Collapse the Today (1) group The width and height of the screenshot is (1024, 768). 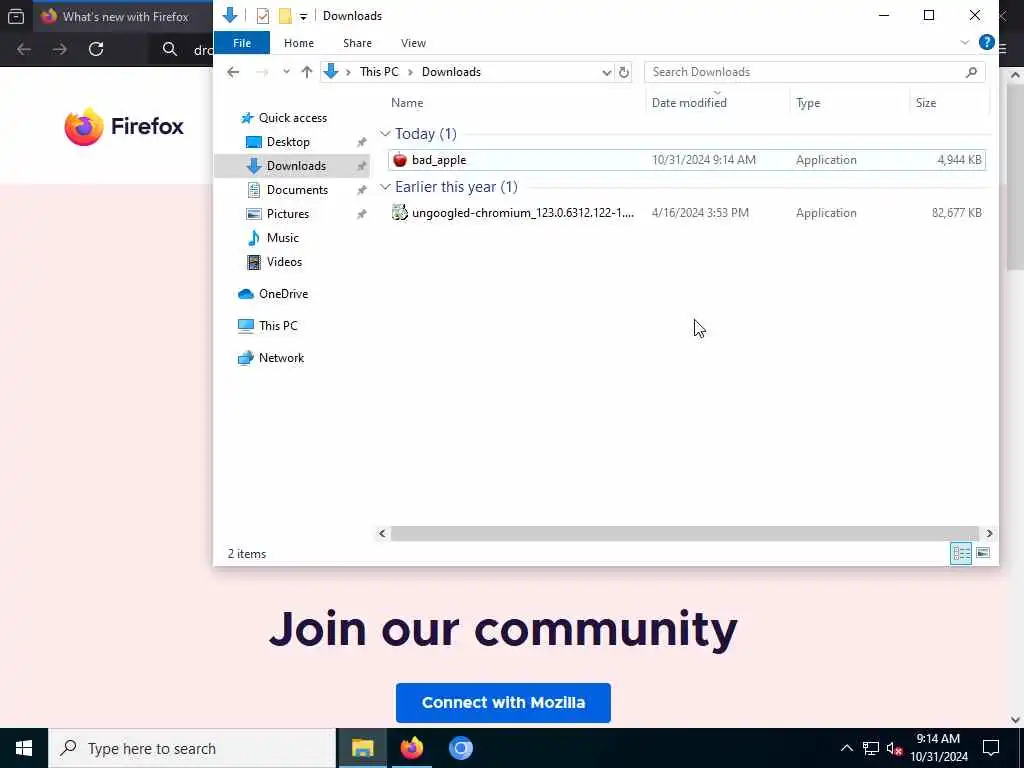[x=385, y=134]
